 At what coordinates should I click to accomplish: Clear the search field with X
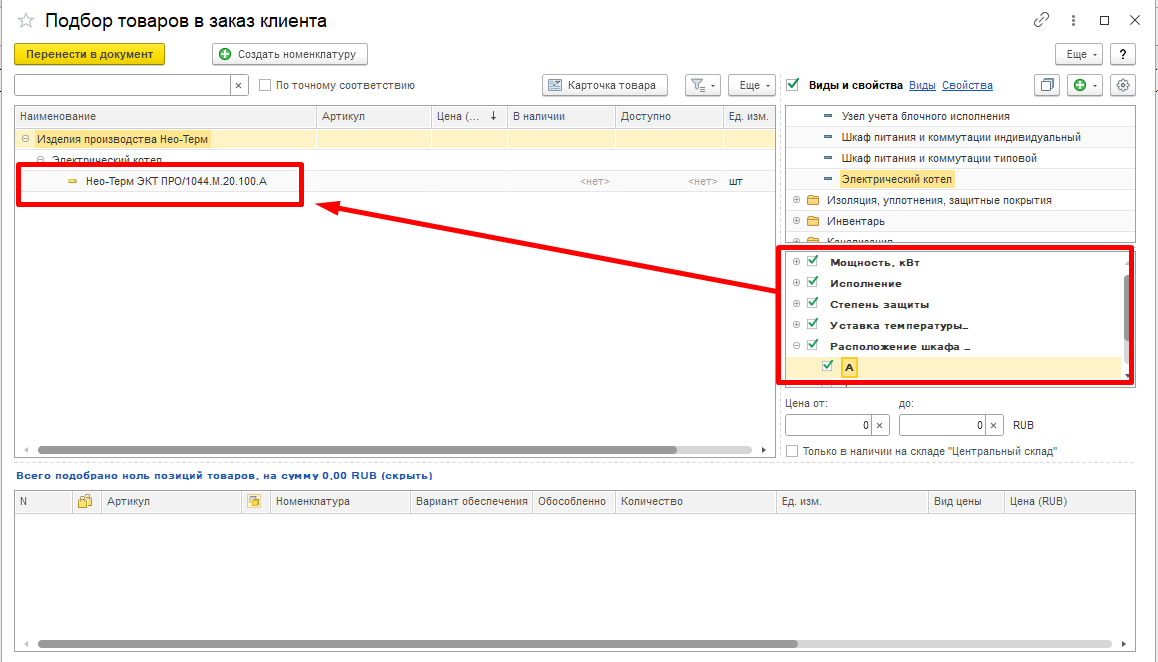pyautogui.click(x=239, y=85)
